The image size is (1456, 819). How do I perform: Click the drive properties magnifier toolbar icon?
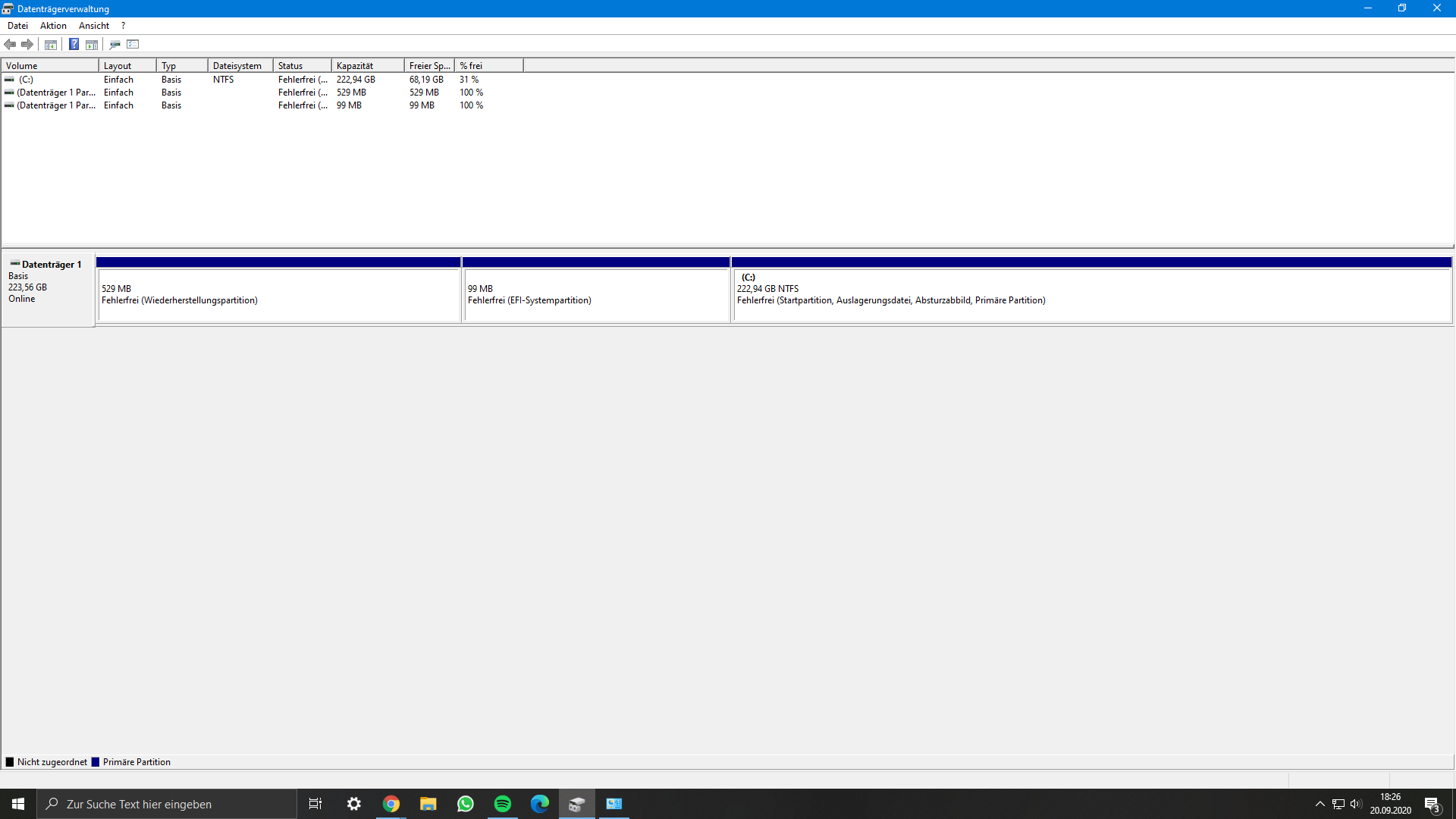[115, 44]
